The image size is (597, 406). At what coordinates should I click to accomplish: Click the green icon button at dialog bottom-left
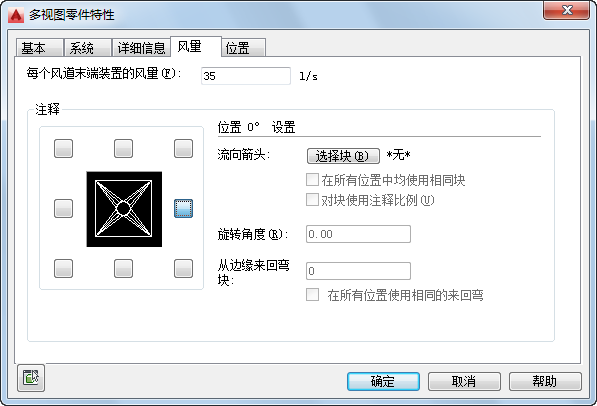31,378
